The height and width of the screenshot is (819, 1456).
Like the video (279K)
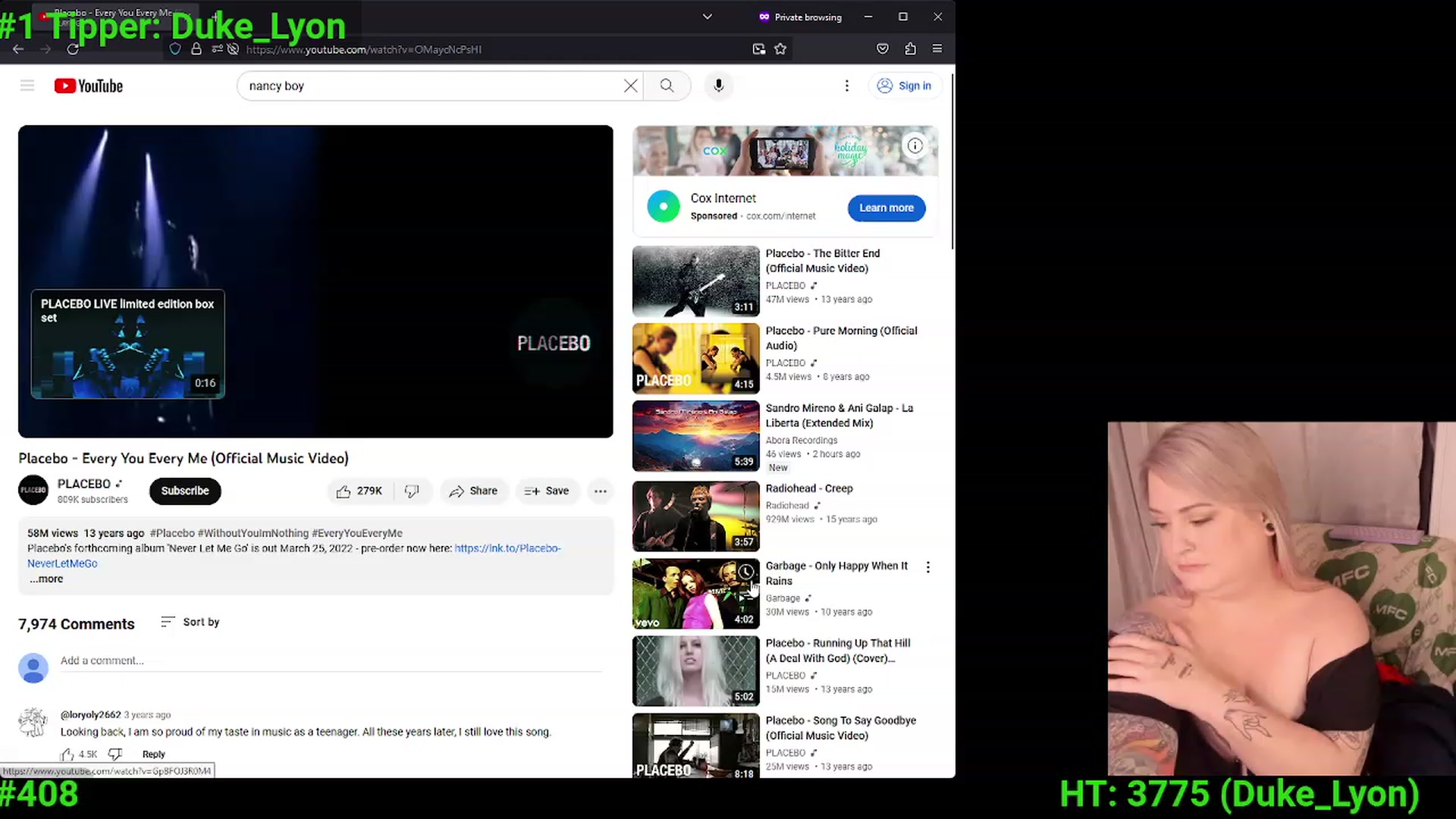click(x=359, y=491)
